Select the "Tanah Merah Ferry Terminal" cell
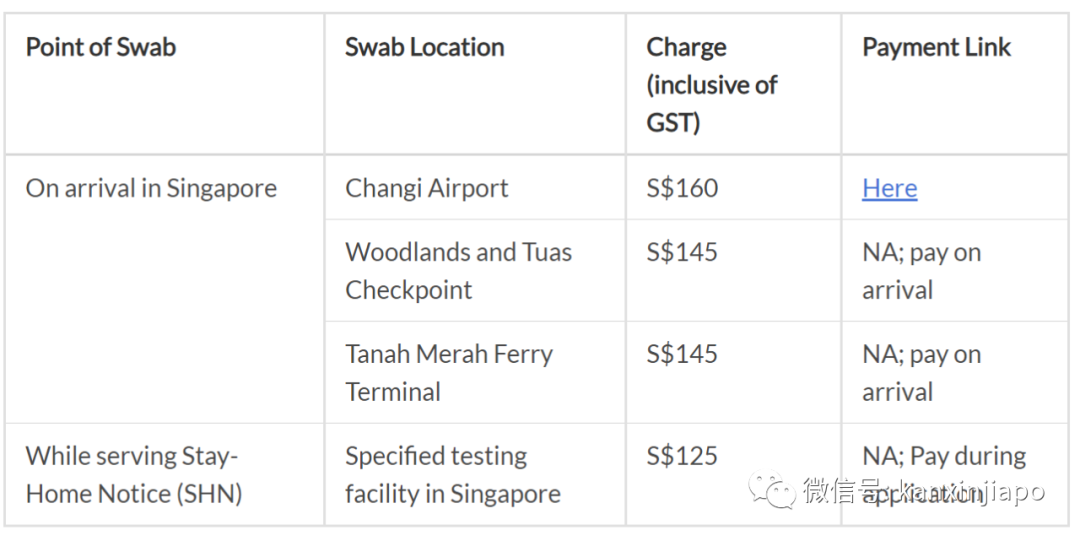Screen dimensions: 1080x541 tap(449, 372)
